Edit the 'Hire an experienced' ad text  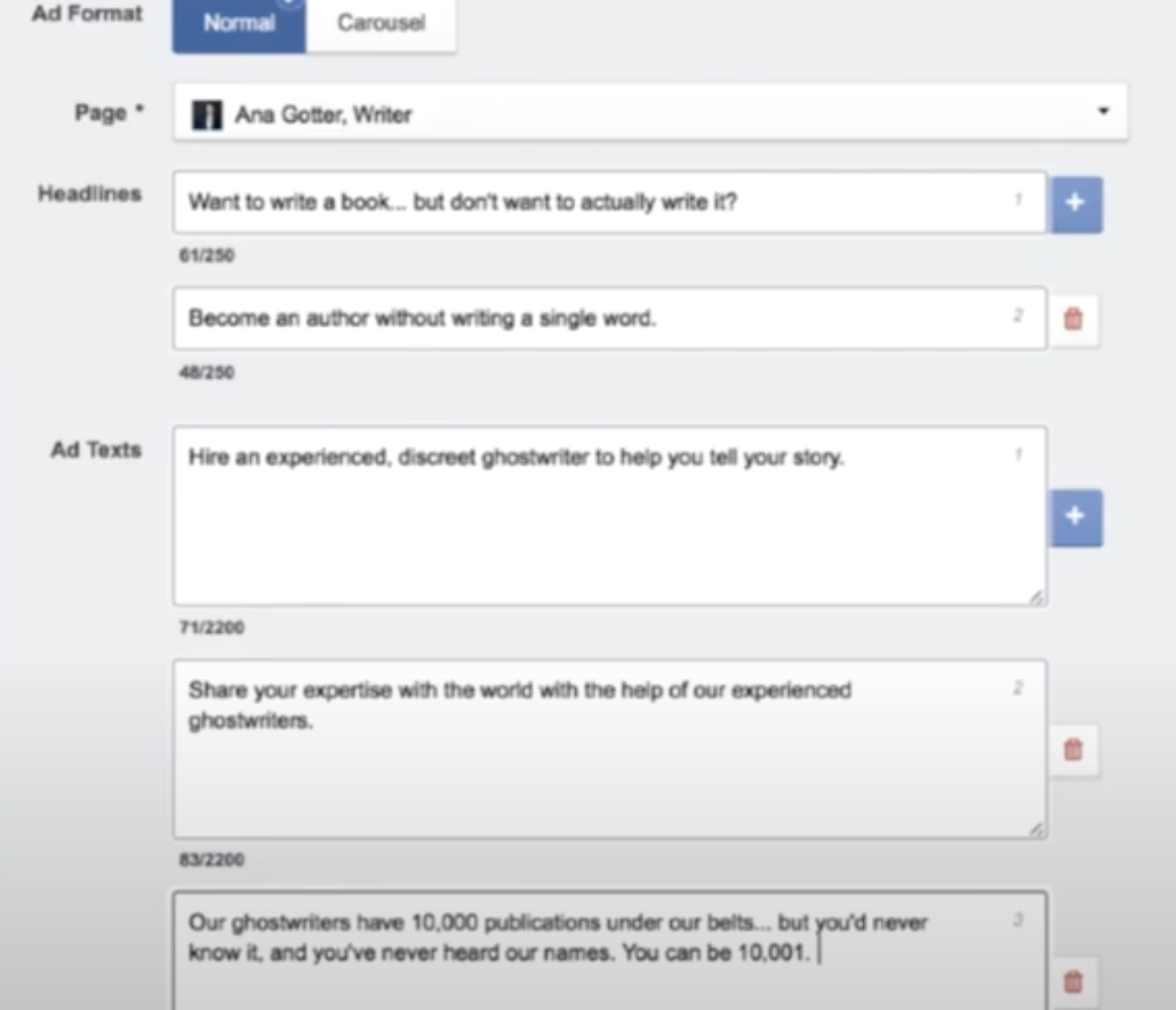click(609, 516)
